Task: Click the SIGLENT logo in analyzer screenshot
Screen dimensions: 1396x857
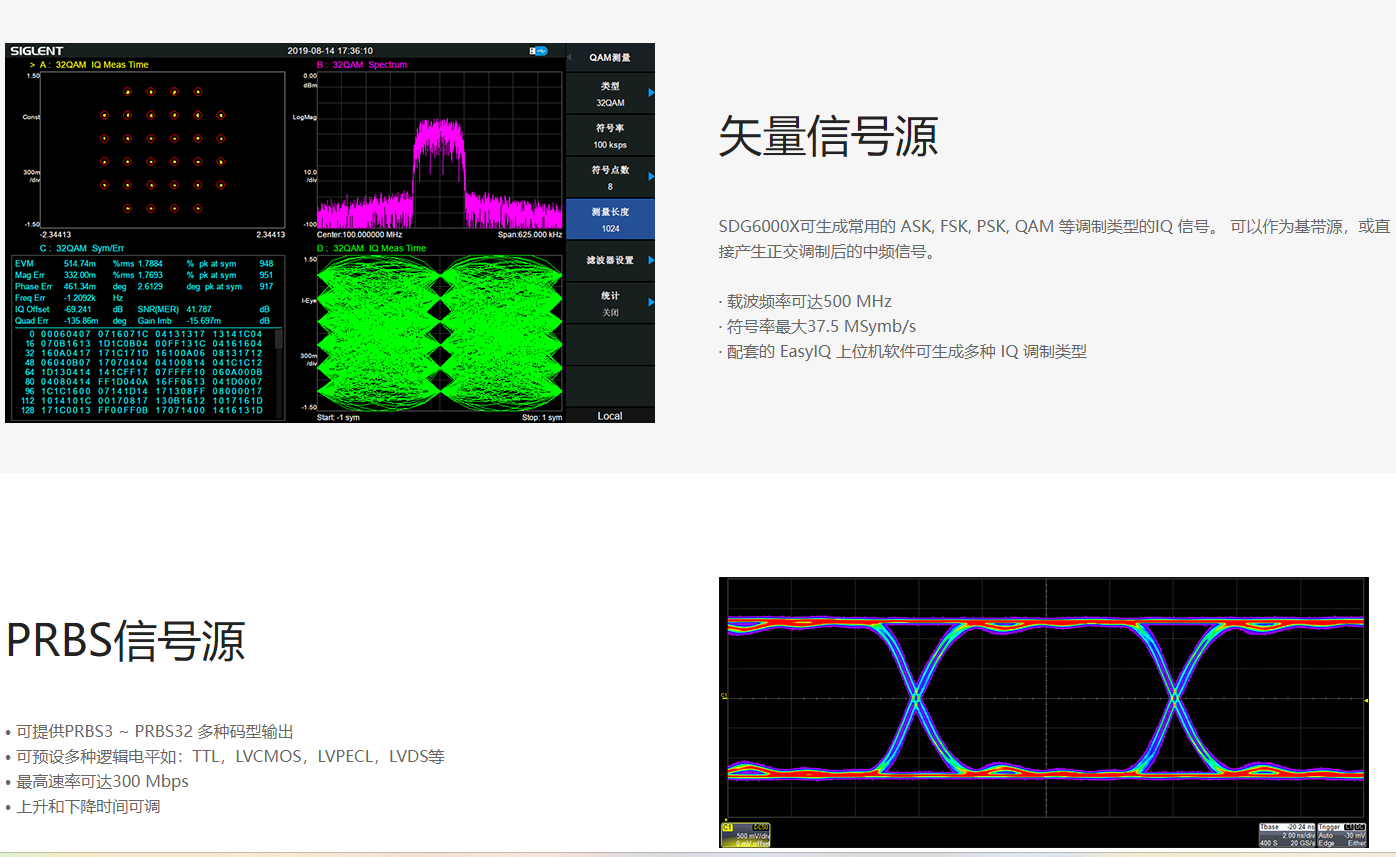Action: coord(36,50)
